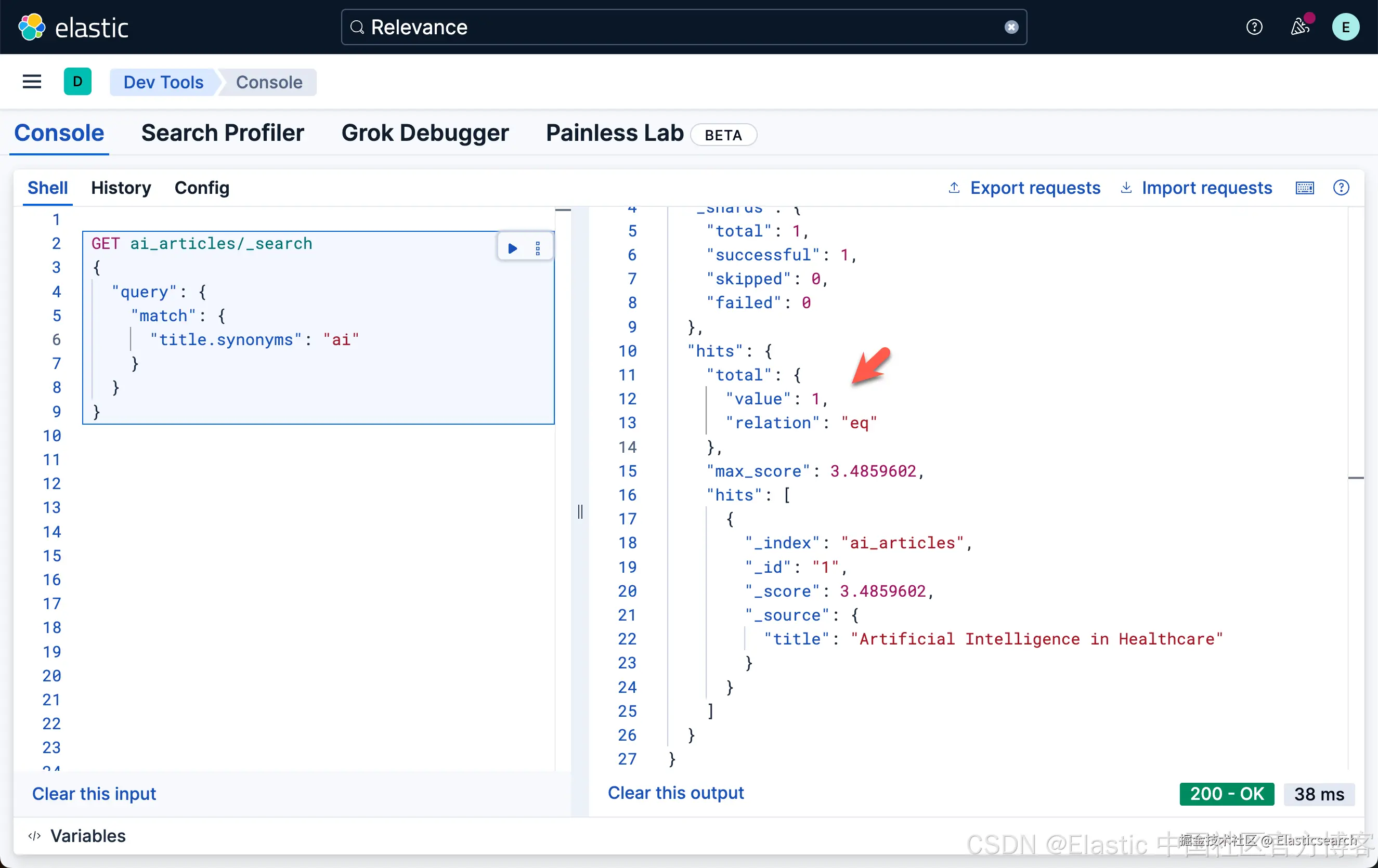Open user avatar E menu

[x=1345, y=27]
